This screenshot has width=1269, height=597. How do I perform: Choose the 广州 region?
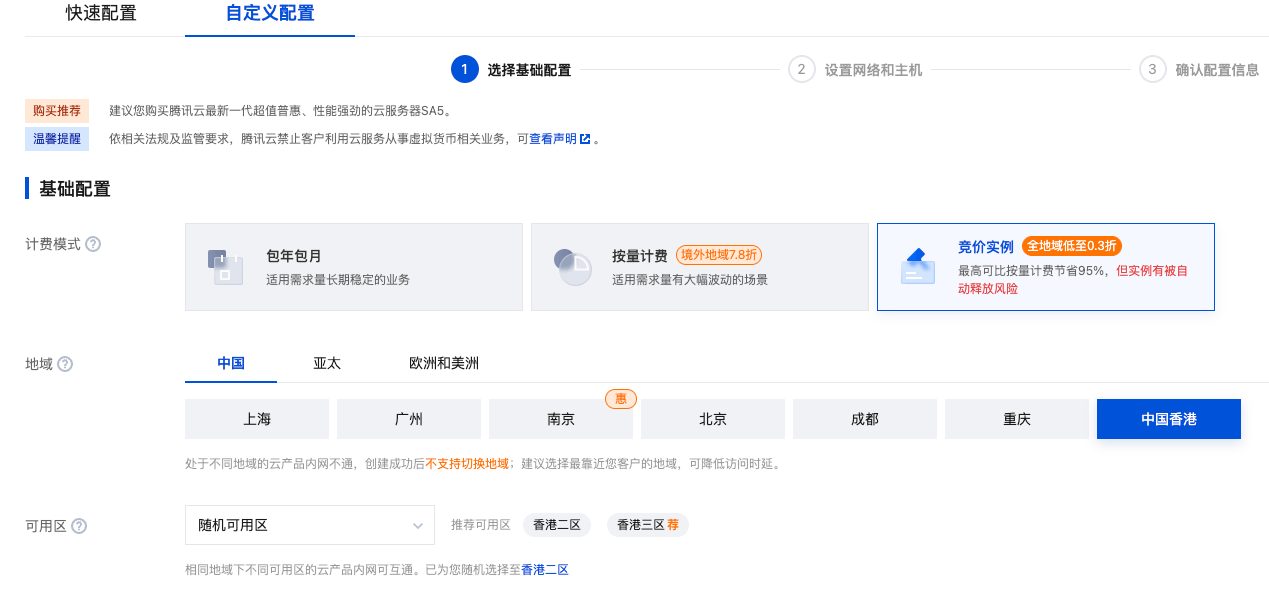pos(409,419)
